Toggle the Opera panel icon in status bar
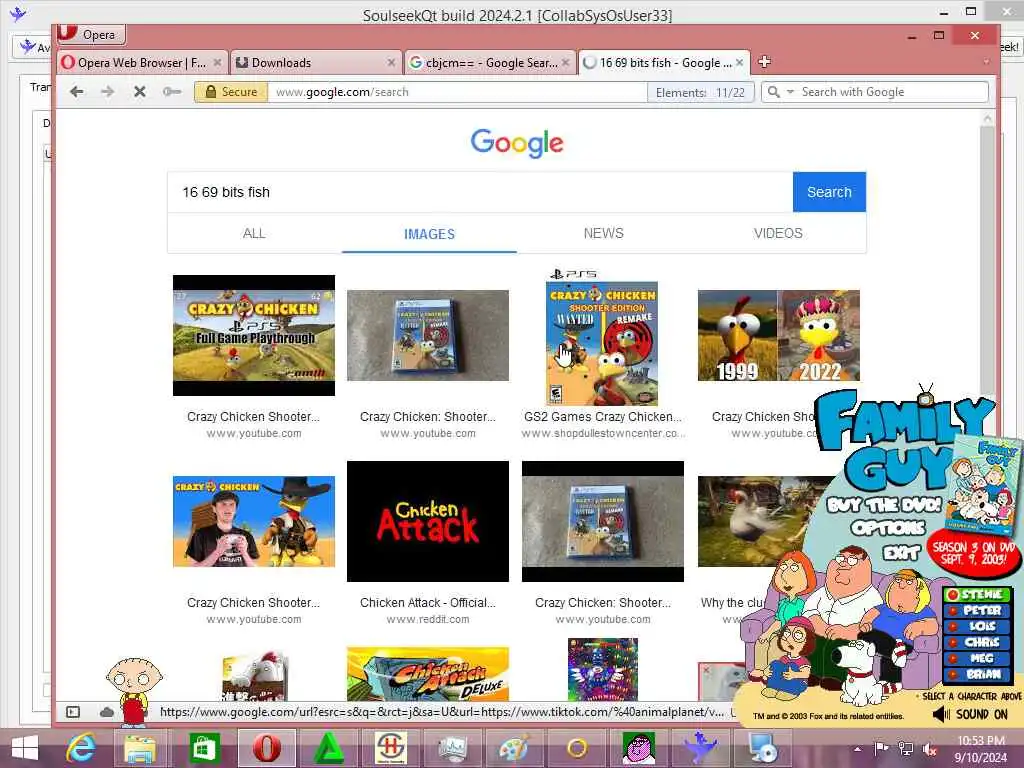Viewport: 1024px width, 768px height. point(73,712)
